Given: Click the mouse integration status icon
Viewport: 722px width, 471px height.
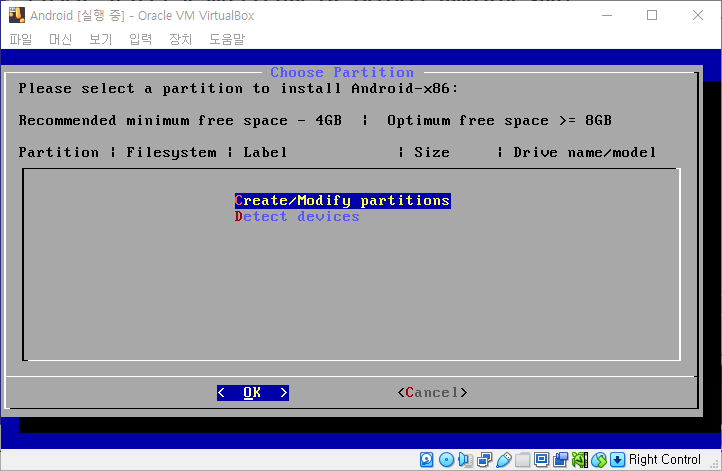Looking at the screenshot, I should [599, 459].
